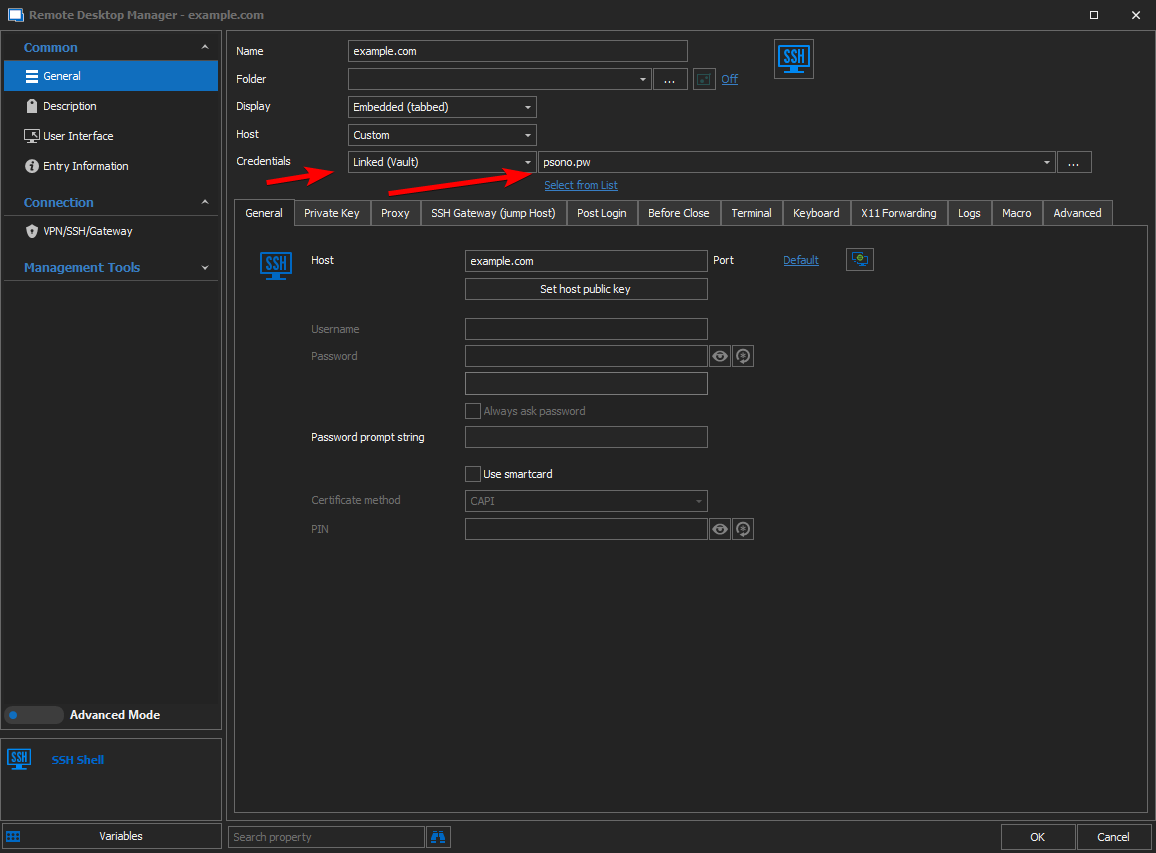
Task: Select the SSH Shell icon in bottom panel
Action: tap(19, 759)
